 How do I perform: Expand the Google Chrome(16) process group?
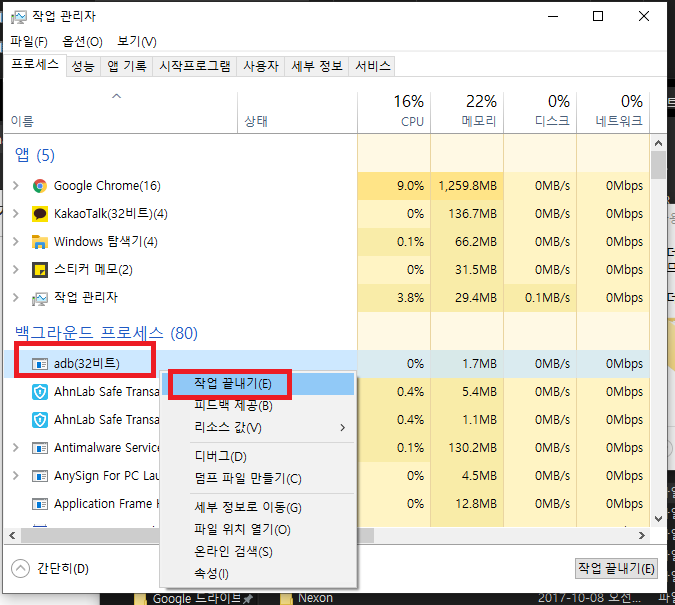tap(15, 186)
